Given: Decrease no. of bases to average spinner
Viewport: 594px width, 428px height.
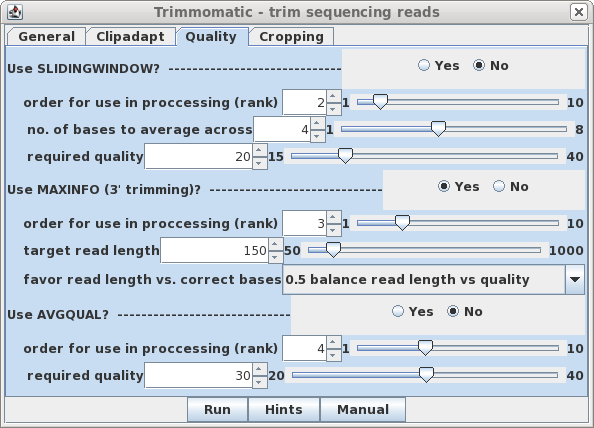Looking at the screenshot, I should [x=317, y=136].
